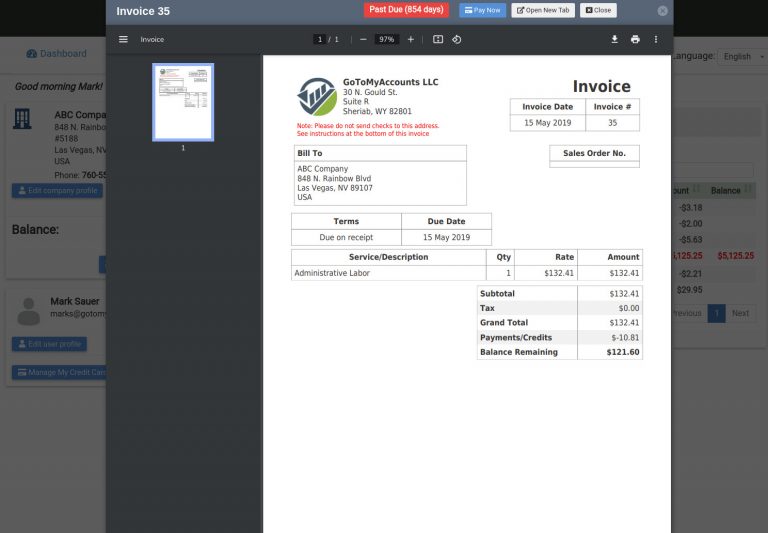Click Edit user profile button behind the dialog
This screenshot has height=533, width=768.
click(49, 344)
